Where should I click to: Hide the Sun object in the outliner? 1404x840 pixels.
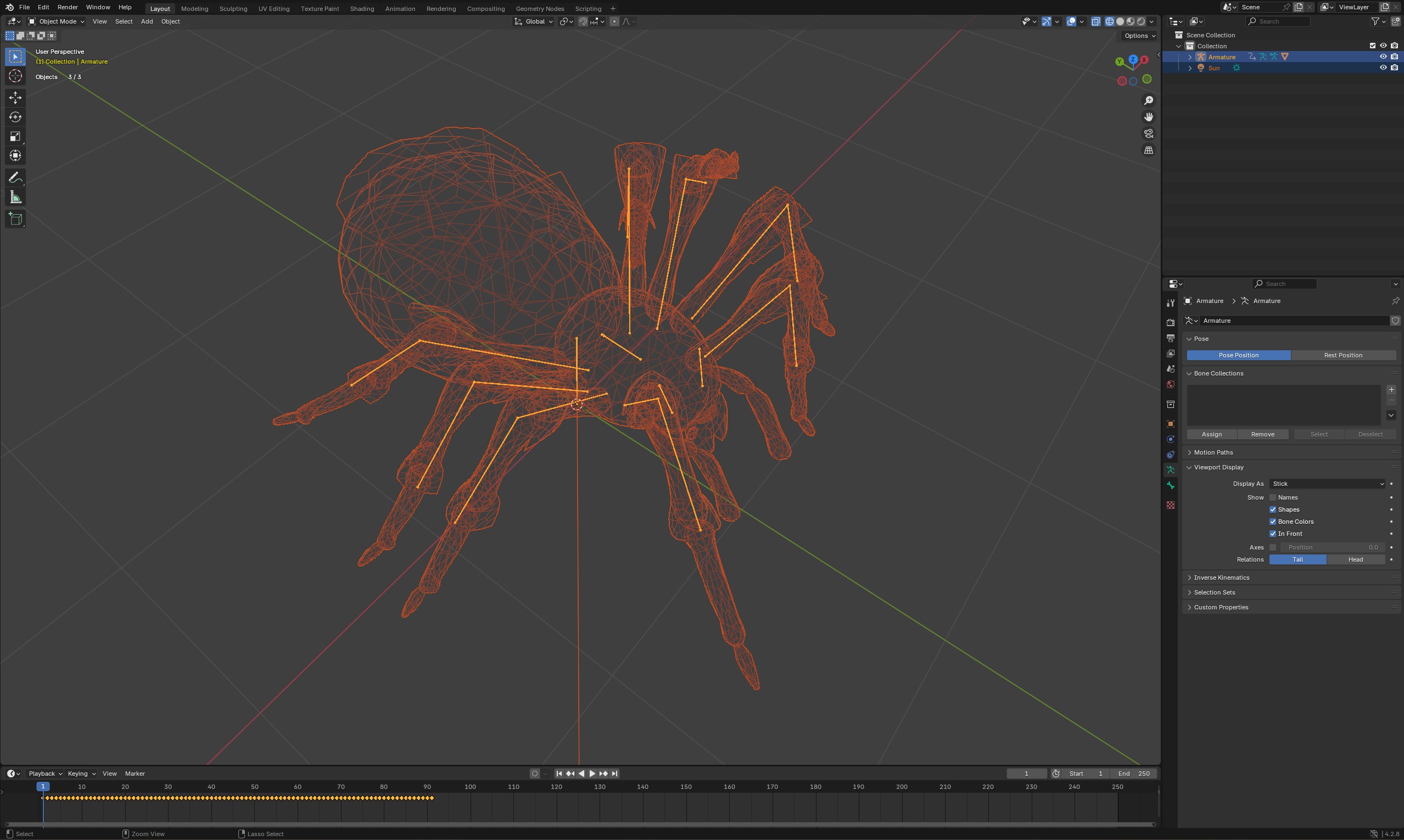[x=1384, y=68]
